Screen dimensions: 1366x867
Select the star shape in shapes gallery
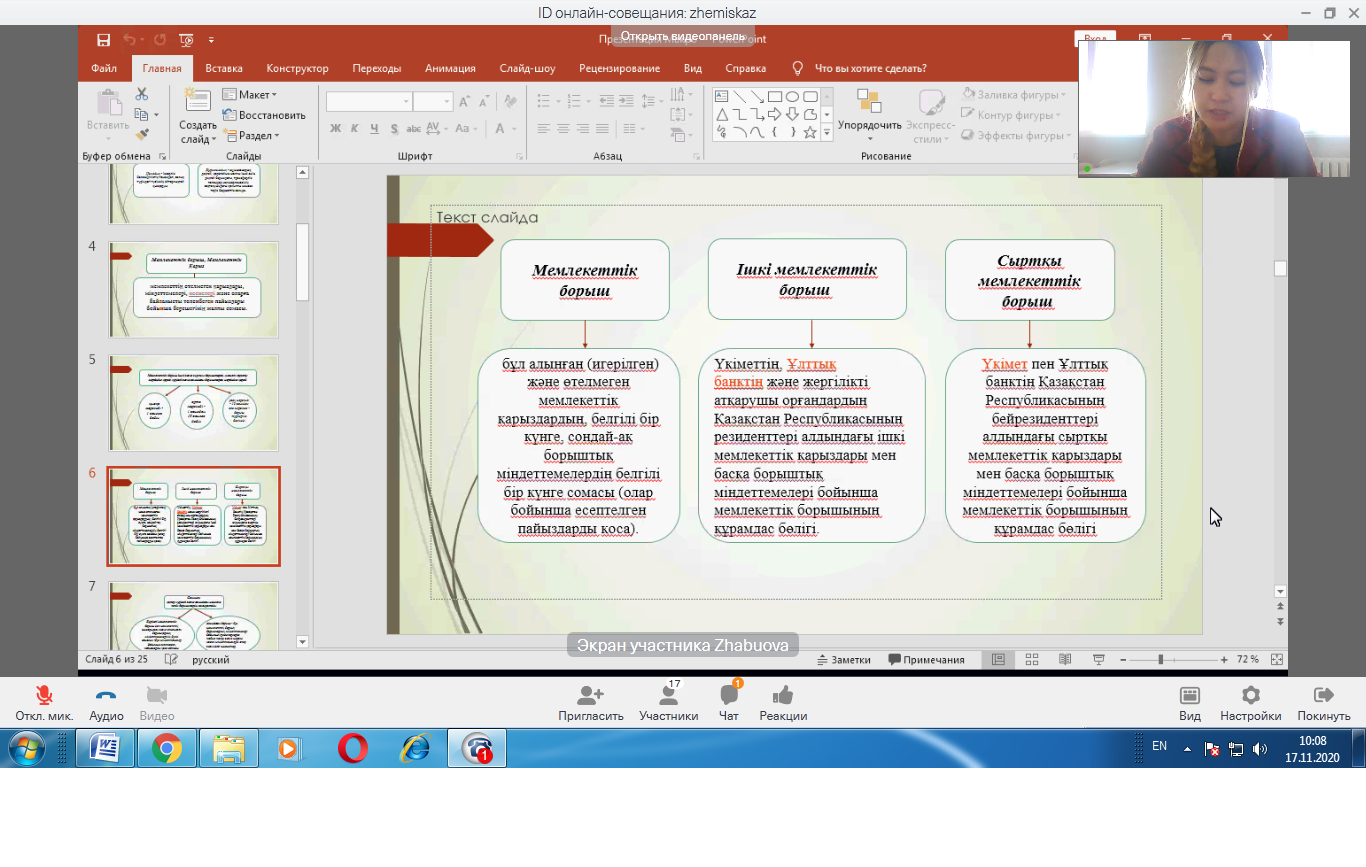810,132
